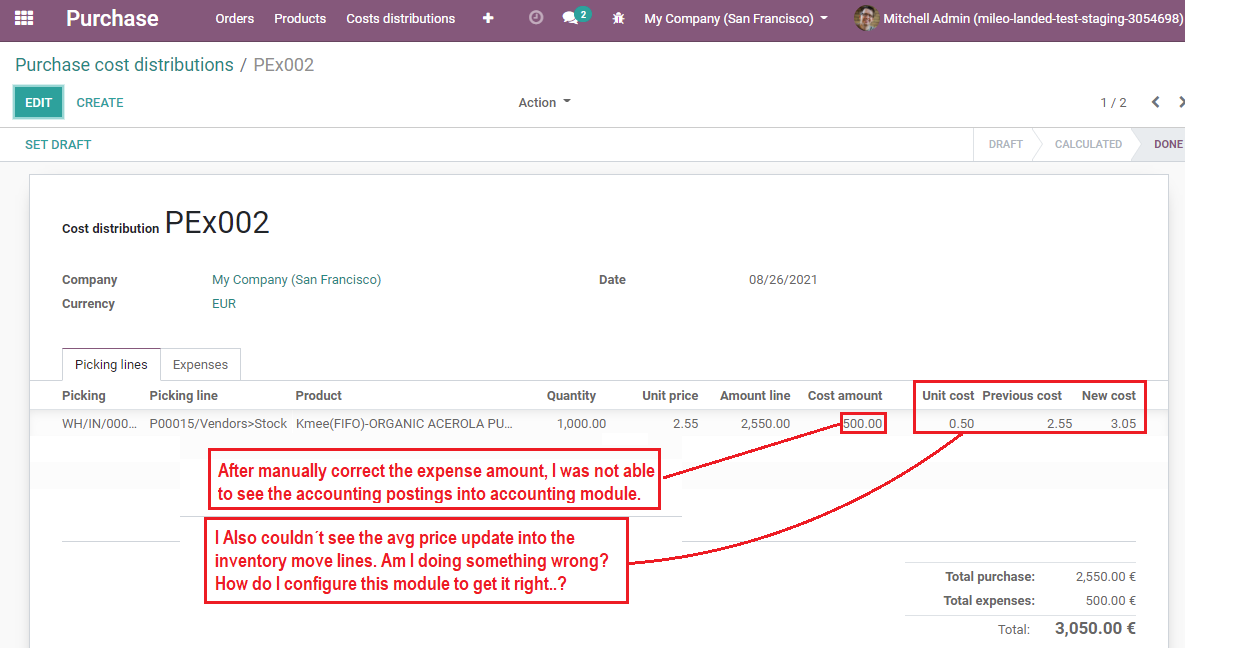Click the next record arrow
Screen dimensions: 1246x648
point(1182,102)
